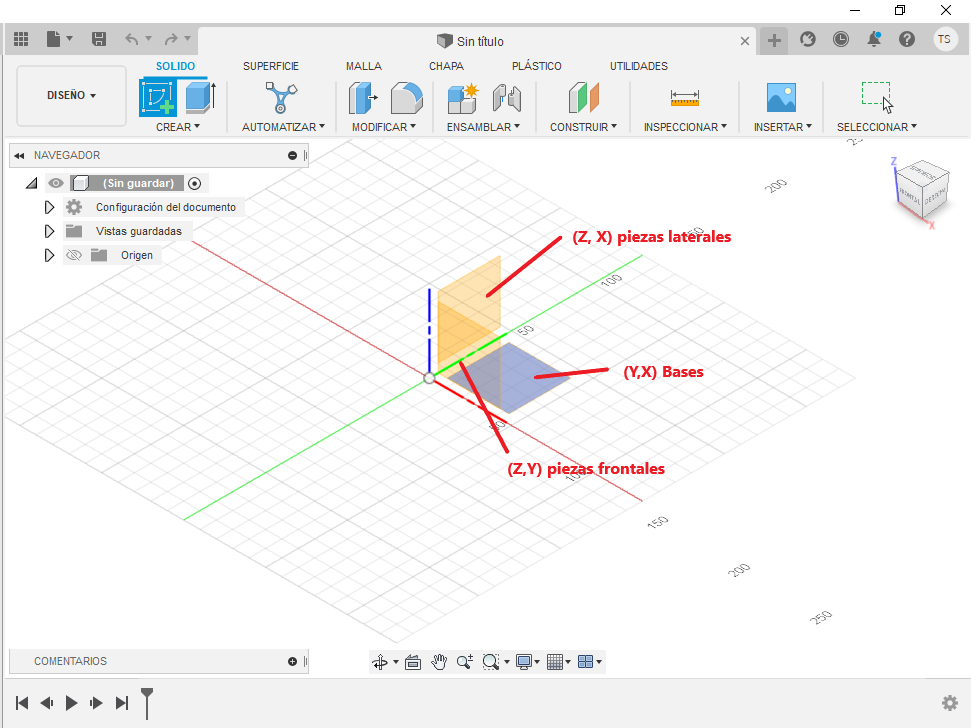Open the ENSAMBLAR dropdown menu

[483, 127]
